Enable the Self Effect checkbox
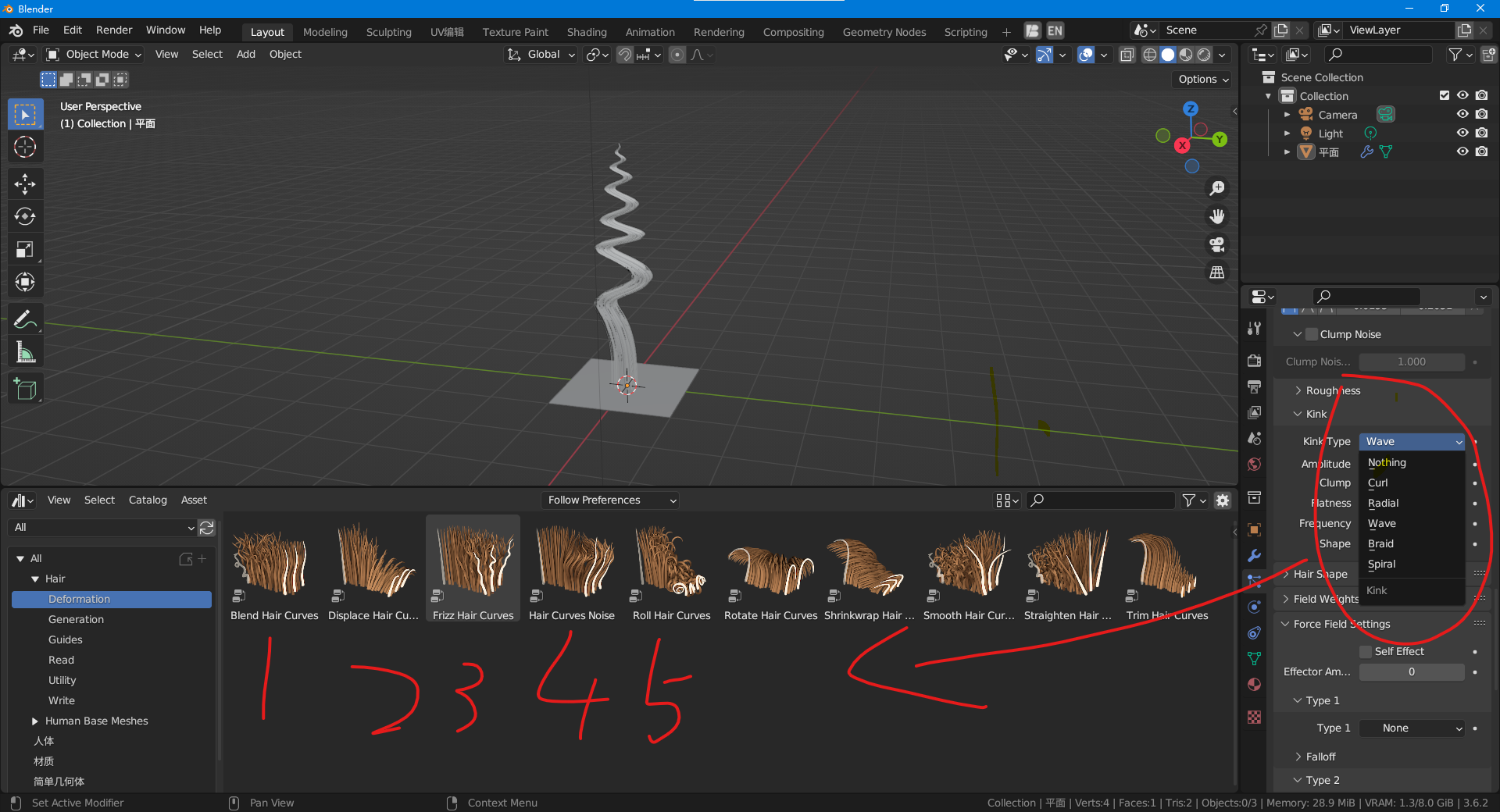The image size is (1500, 812). click(1366, 651)
